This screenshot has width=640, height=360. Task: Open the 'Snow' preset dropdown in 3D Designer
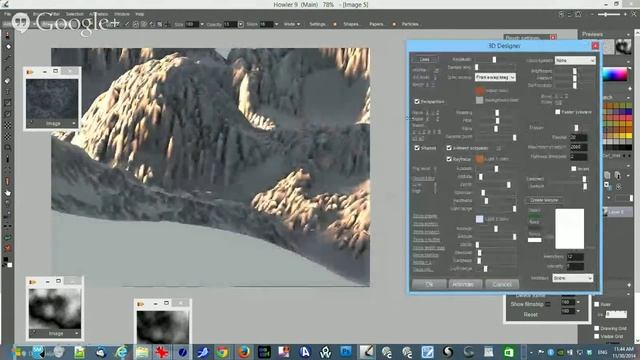click(572, 278)
